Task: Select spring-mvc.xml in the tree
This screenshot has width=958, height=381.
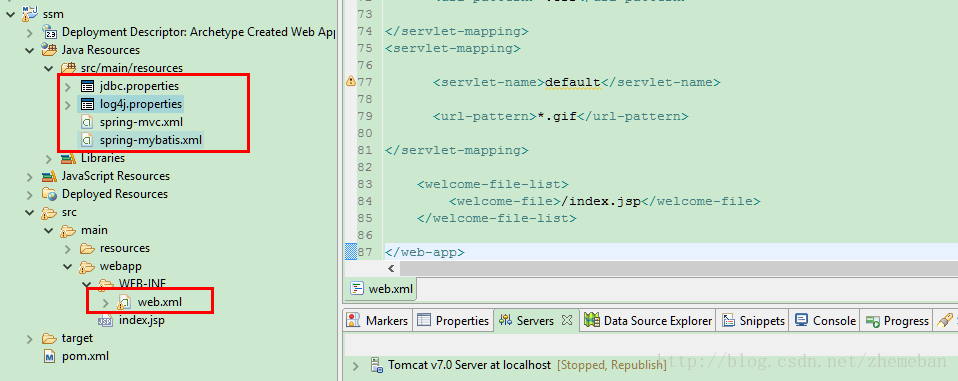Action: [141, 122]
